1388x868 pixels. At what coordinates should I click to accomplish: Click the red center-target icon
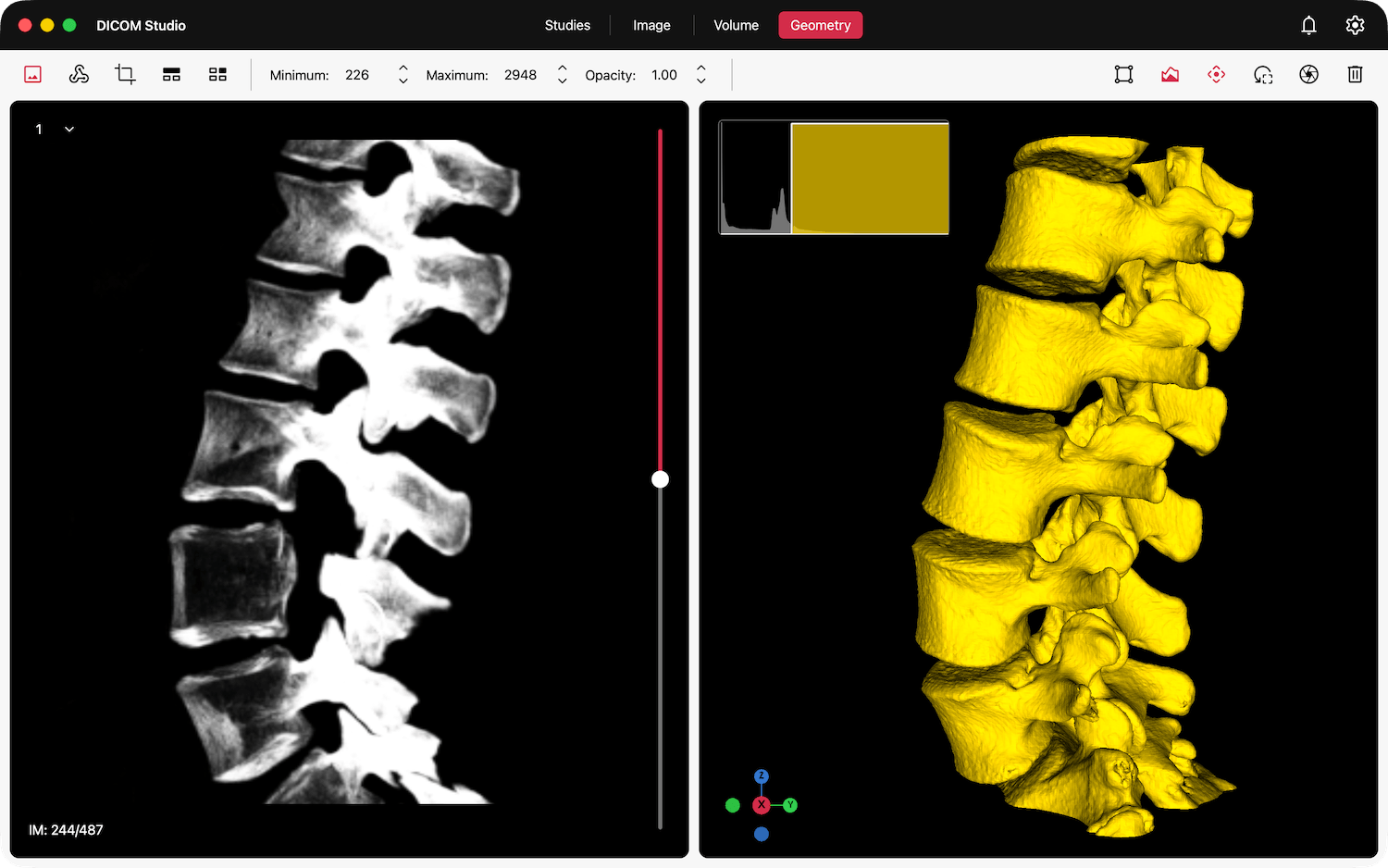(x=1217, y=75)
